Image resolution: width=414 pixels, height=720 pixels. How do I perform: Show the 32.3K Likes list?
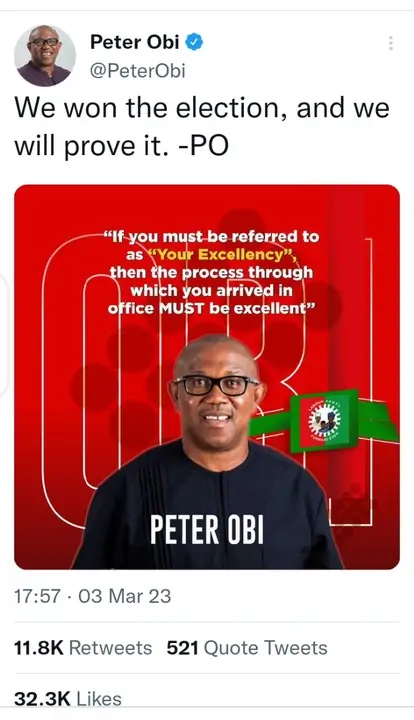click(68, 699)
